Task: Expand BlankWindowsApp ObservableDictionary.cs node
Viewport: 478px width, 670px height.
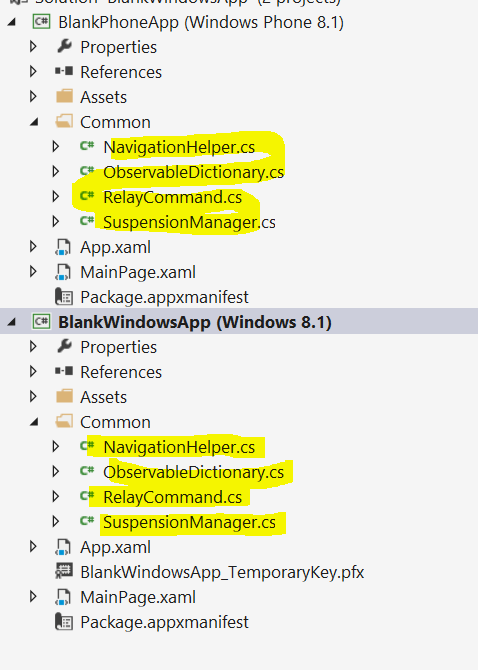Action: 56,471
